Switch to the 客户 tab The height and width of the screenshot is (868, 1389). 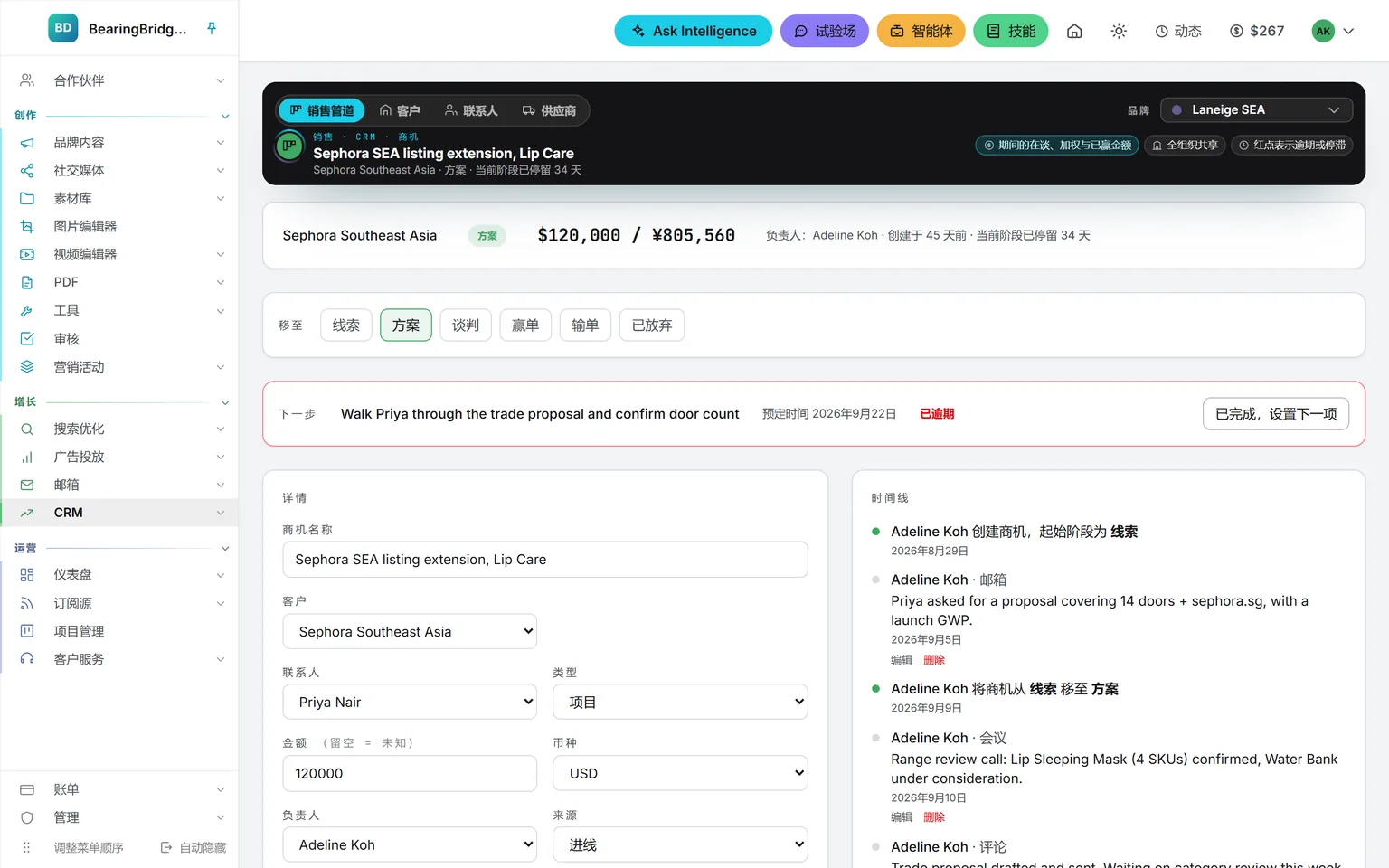pyautogui.click(x=400, y=110)
